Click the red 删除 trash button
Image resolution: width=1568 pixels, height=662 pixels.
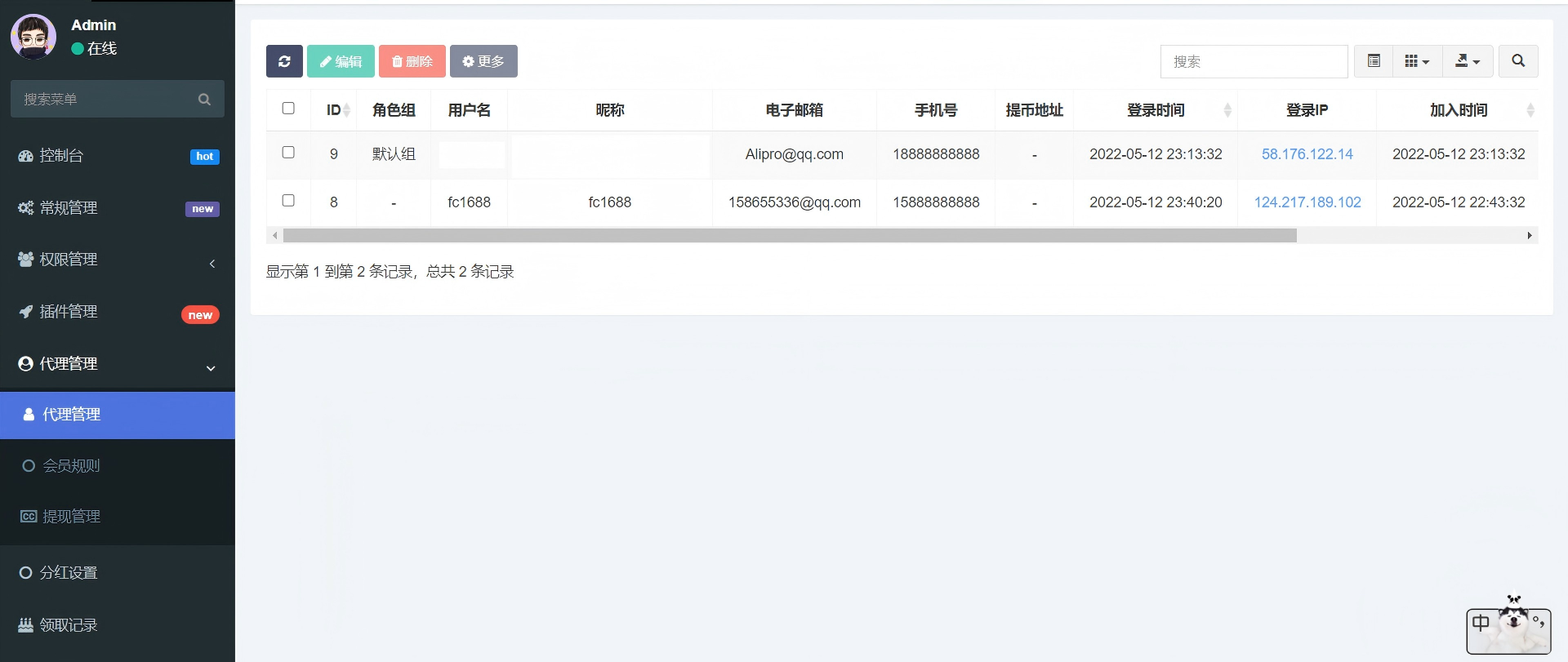tap(412, 61)
